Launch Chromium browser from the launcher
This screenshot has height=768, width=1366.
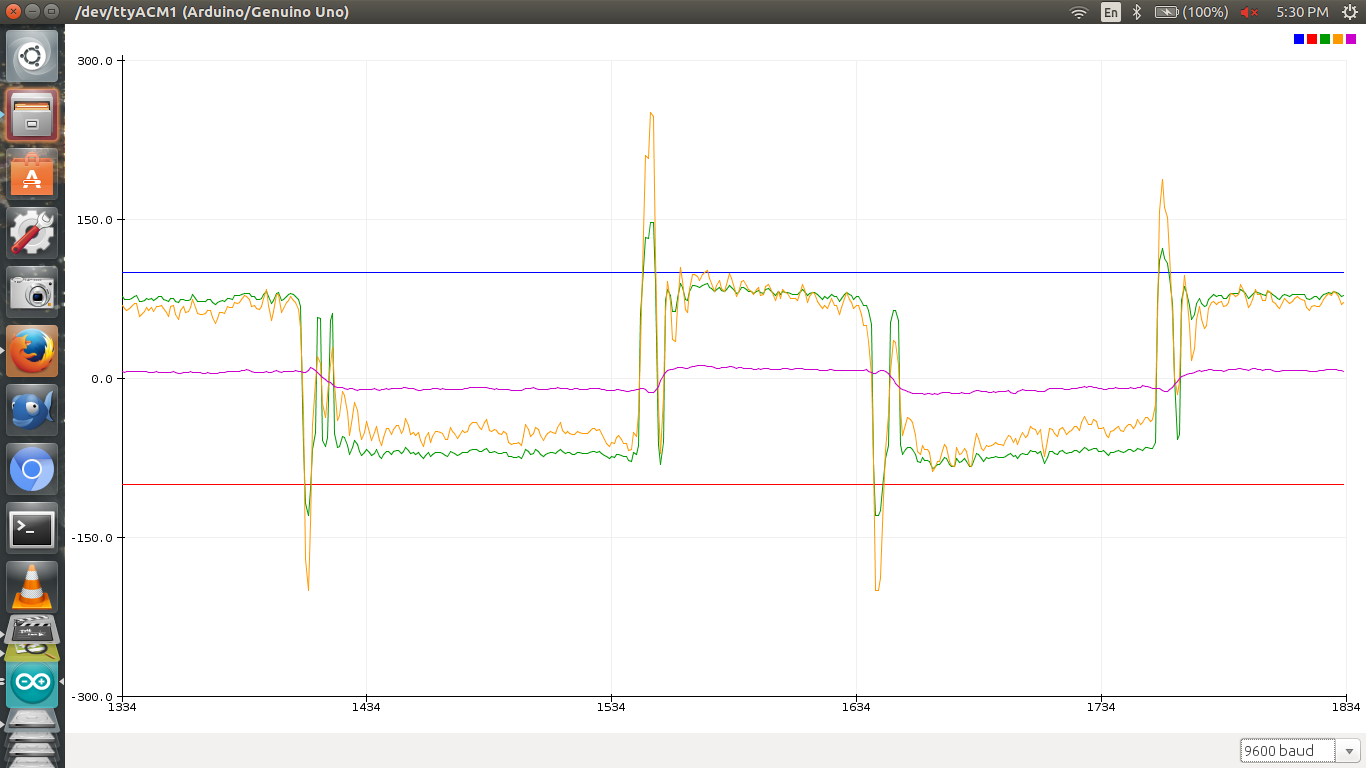point(32,469)
